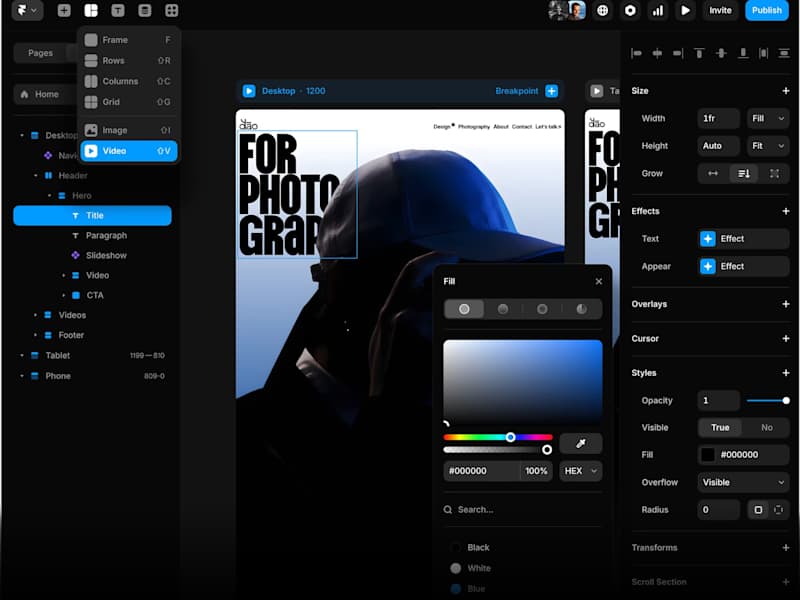Click the Opacity slider handle

(786, 401)
